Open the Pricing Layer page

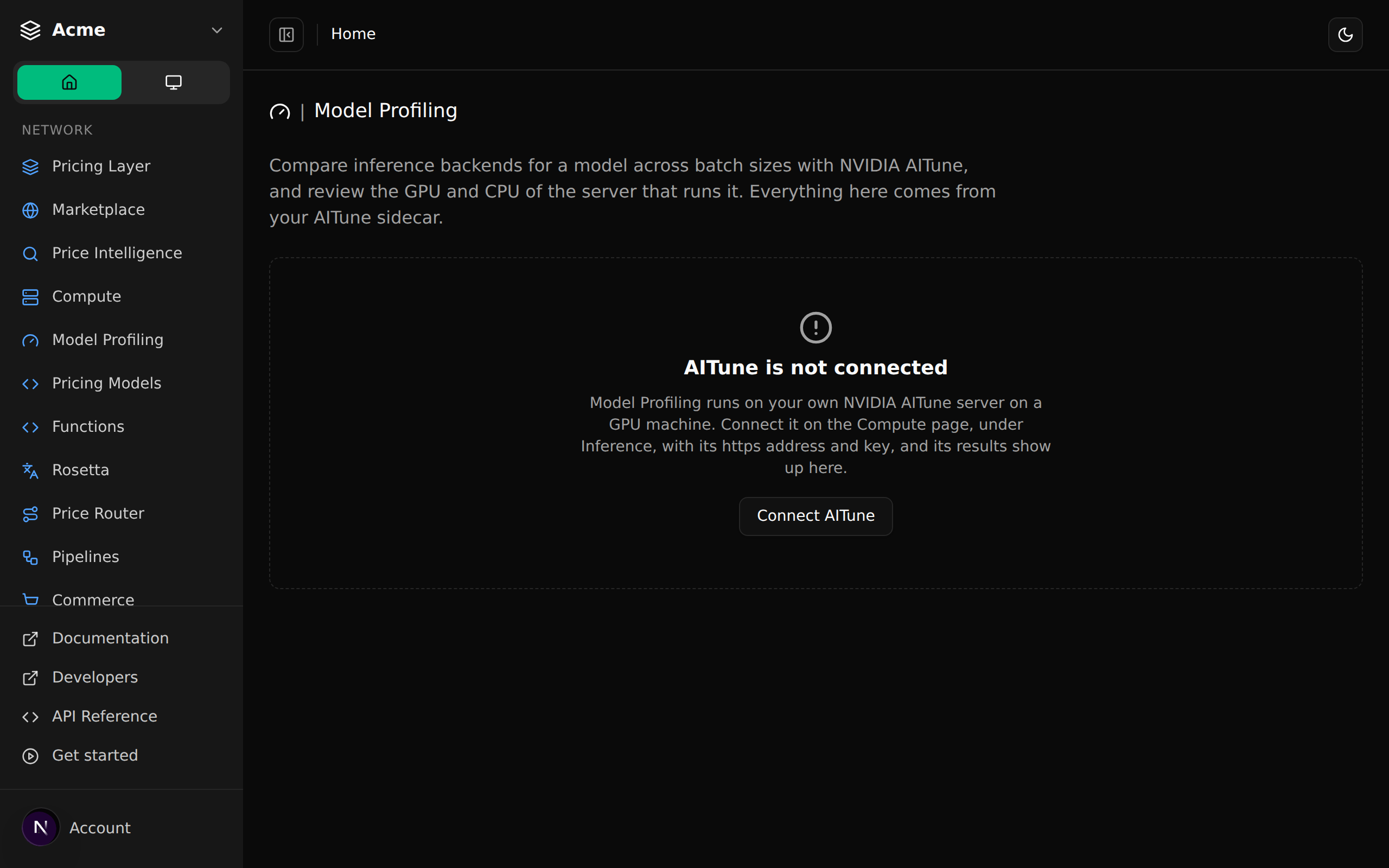pyautogui.click(x=122, y=167)
